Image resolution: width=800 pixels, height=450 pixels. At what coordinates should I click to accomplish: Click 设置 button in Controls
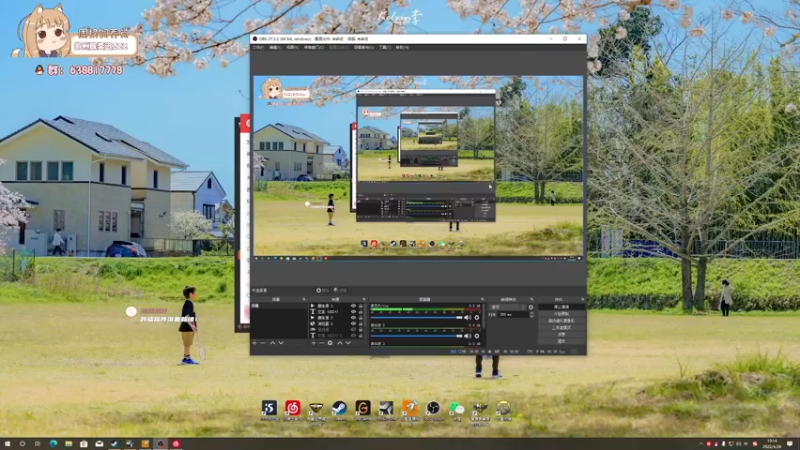[x=562, y=334]
